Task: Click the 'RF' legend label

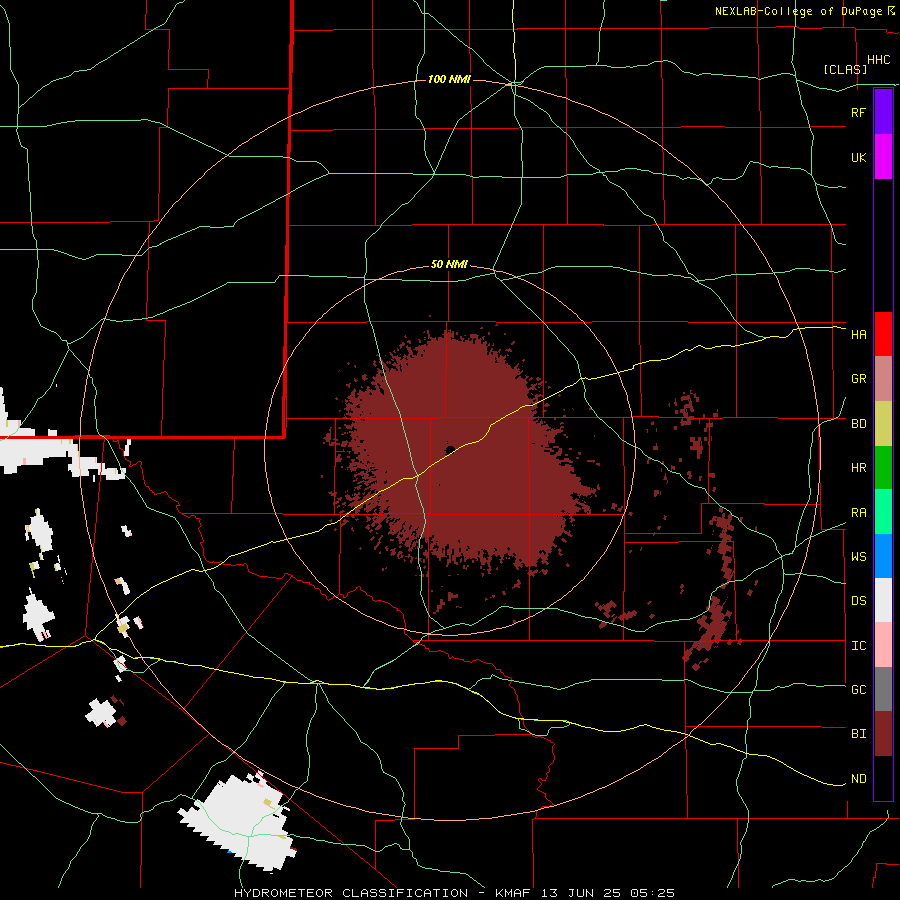Action: tap(858, 112)
